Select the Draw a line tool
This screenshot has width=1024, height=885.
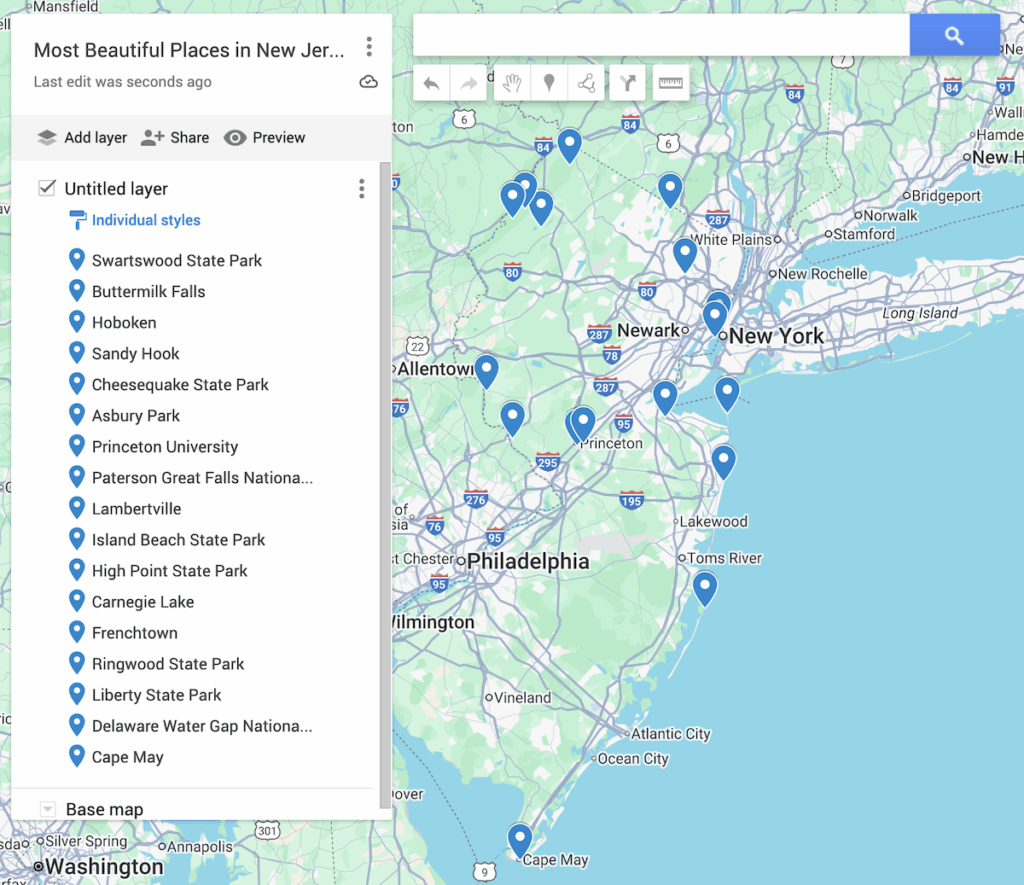point(586,83)
